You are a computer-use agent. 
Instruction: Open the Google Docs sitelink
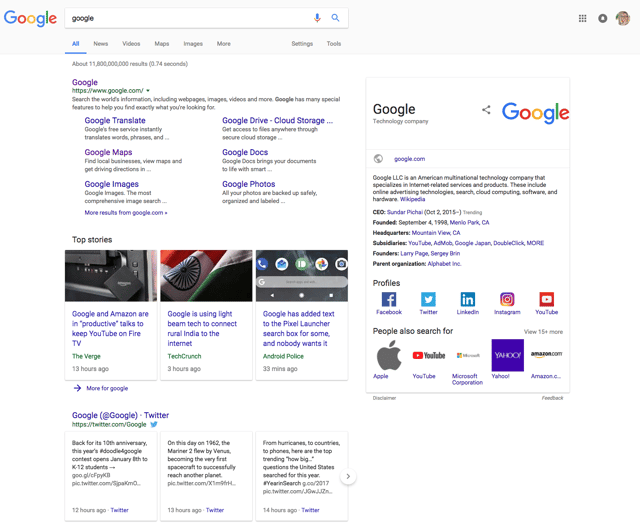pos(245,152)
